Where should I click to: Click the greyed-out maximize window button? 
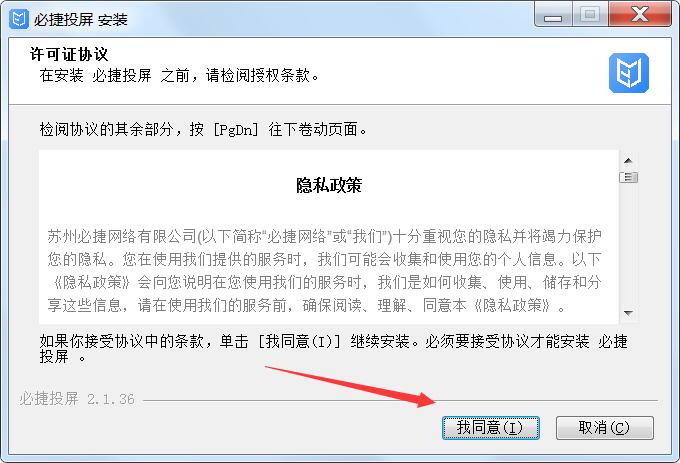tap(590, 16)
